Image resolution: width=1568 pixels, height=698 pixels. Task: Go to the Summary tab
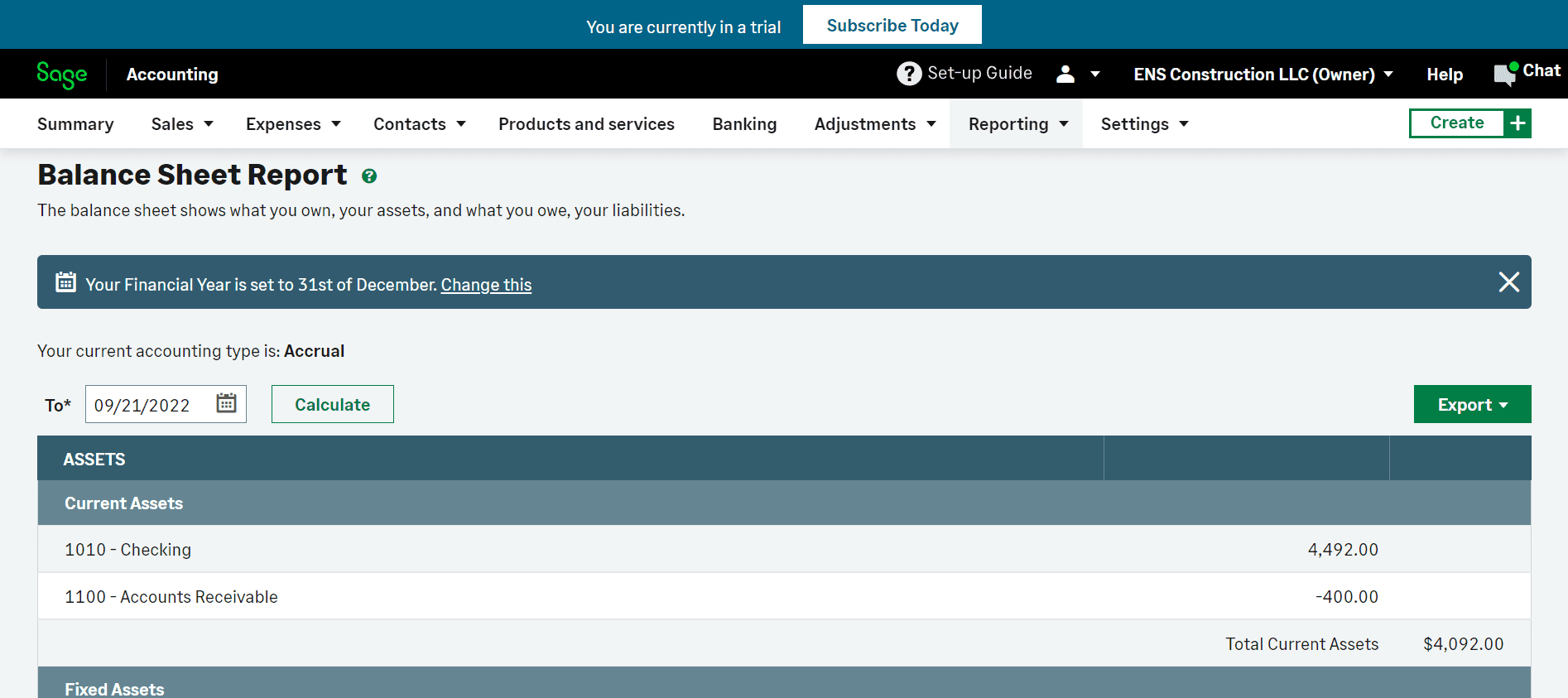click(x=75, y=124)
